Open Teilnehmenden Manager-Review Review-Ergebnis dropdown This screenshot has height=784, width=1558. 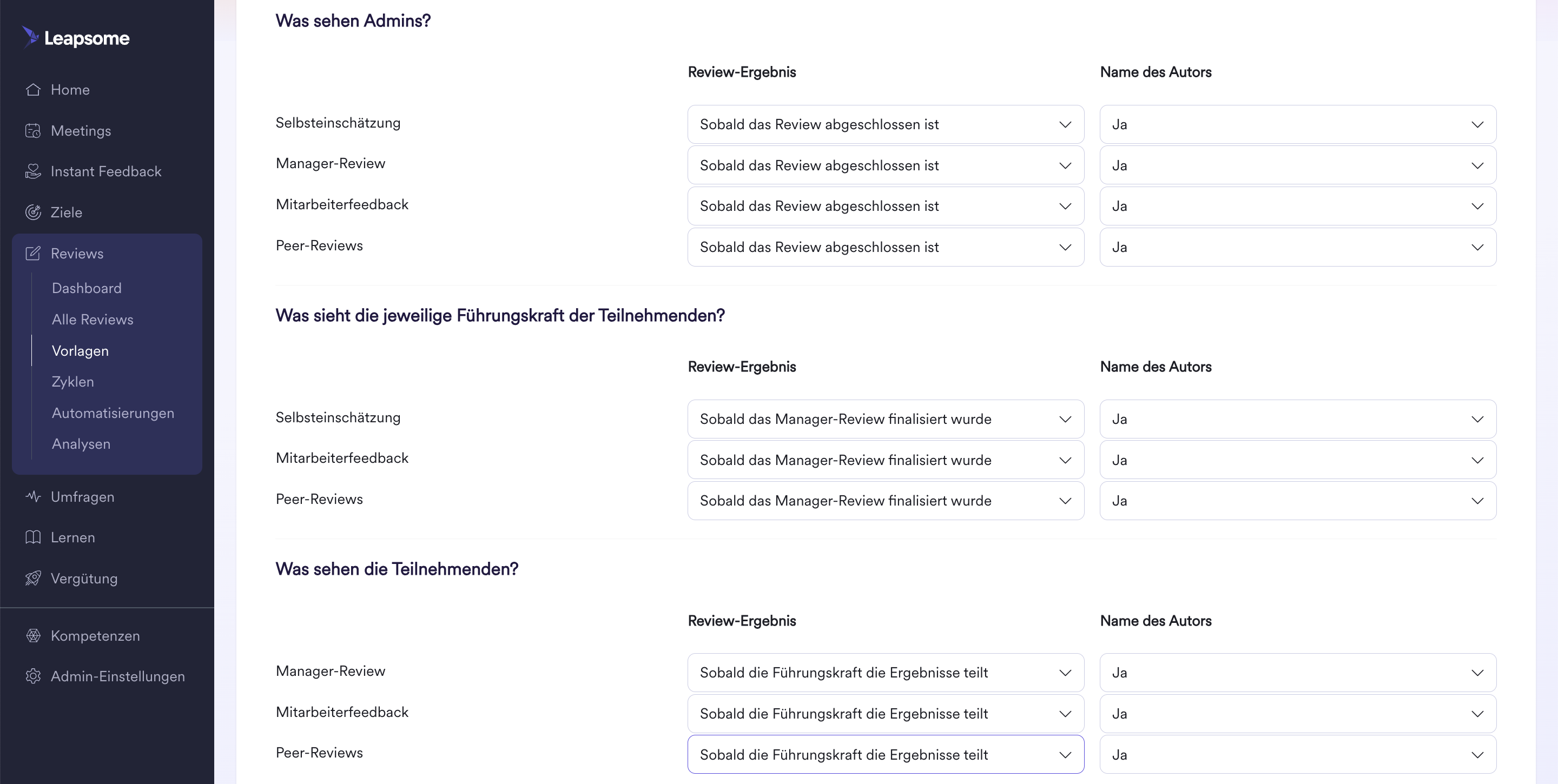click(886, 673)
